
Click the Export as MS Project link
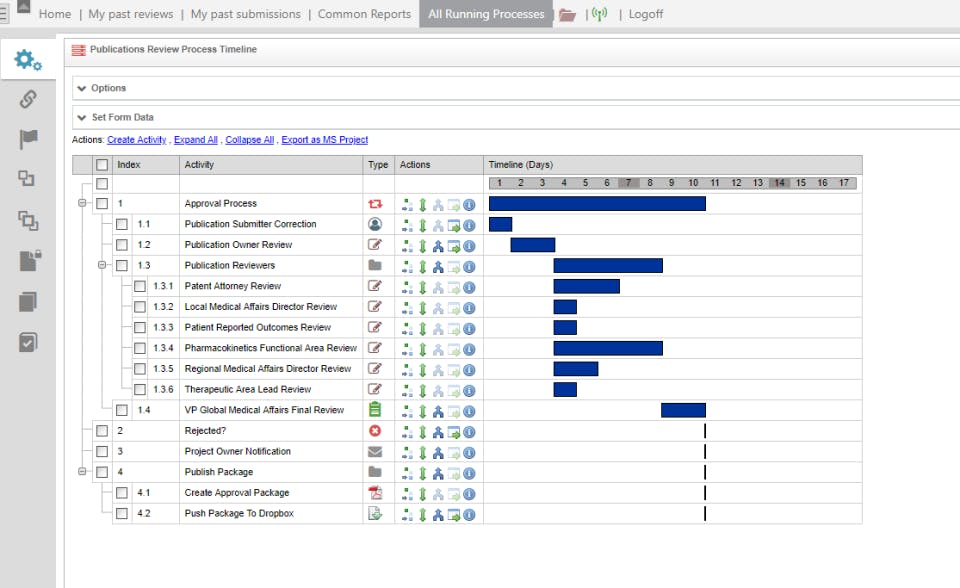(324, 140)
